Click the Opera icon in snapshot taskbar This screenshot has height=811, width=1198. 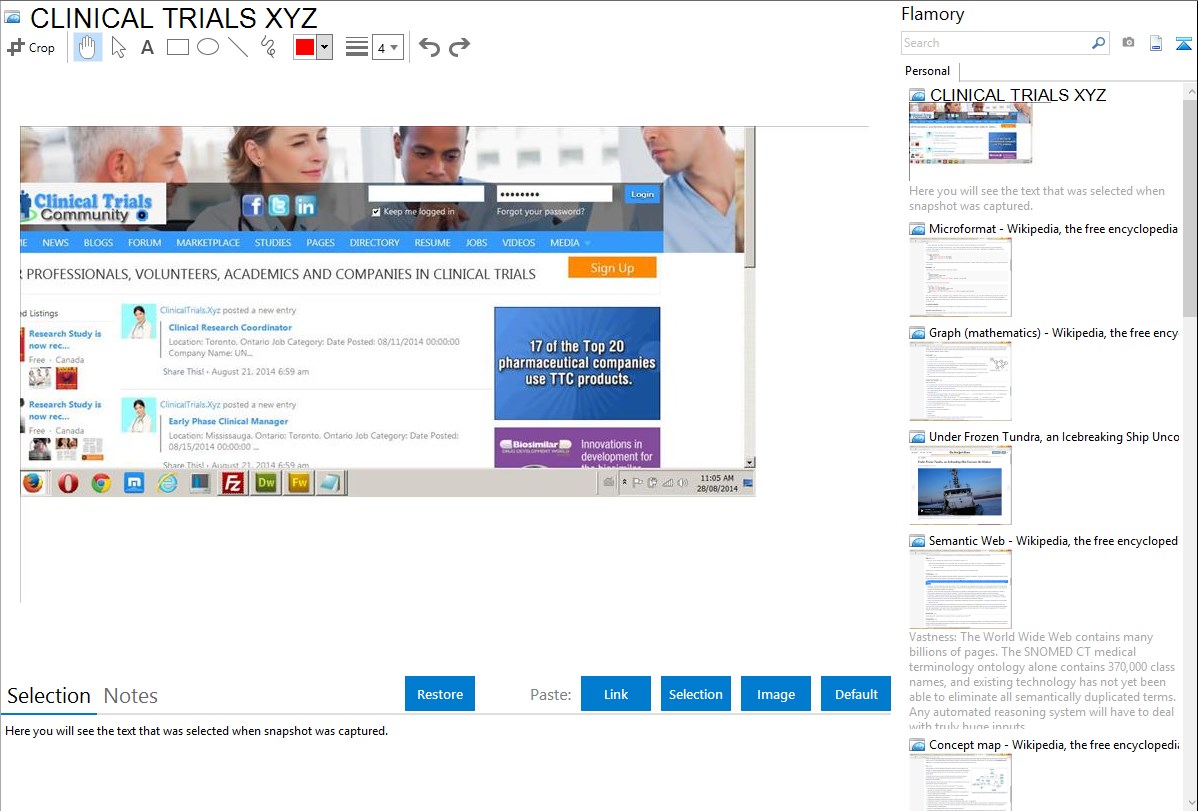68,483
